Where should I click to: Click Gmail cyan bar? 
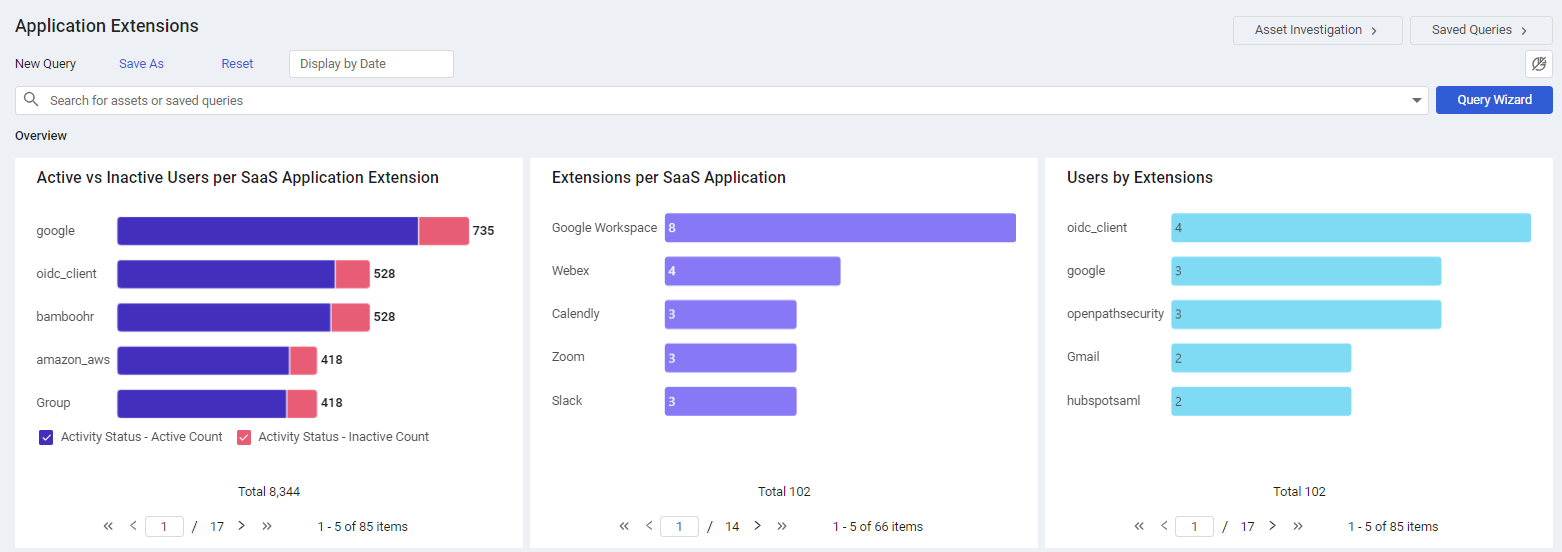coord(1261,357)
